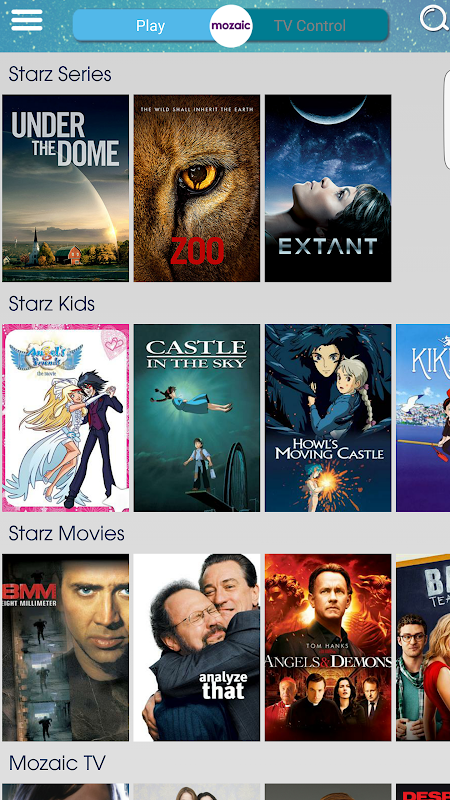Viewport: 450px width, 800px height.
Task: Open the Mozaic TV category
Action: (x=57, y=763)
